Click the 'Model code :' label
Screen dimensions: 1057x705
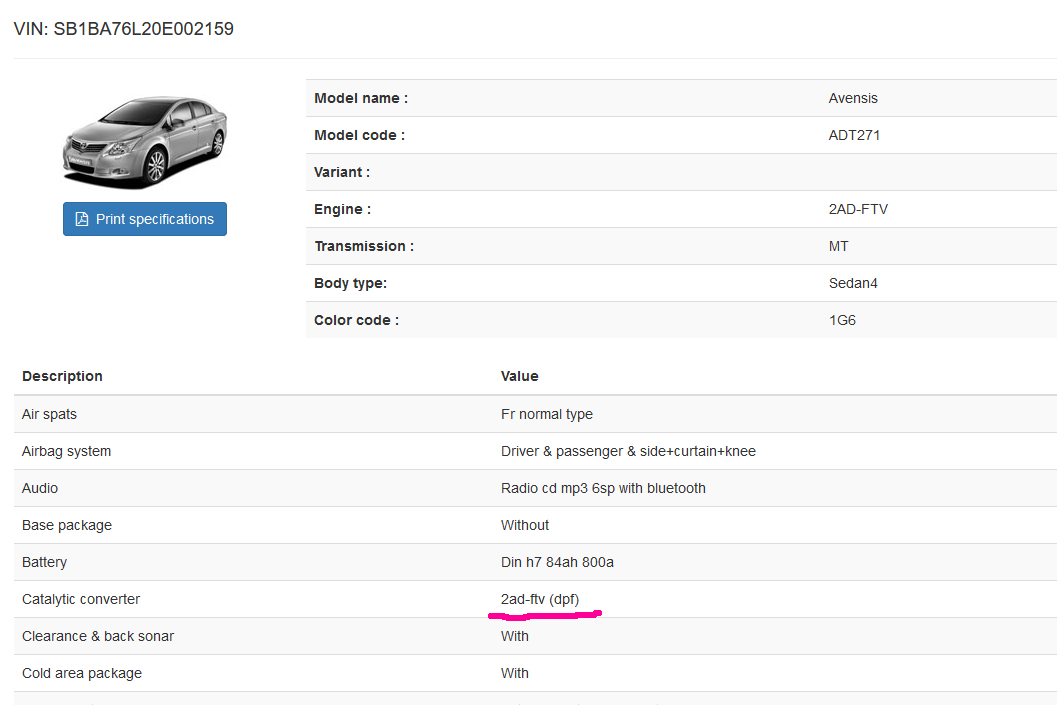click(x=359, y=135)
